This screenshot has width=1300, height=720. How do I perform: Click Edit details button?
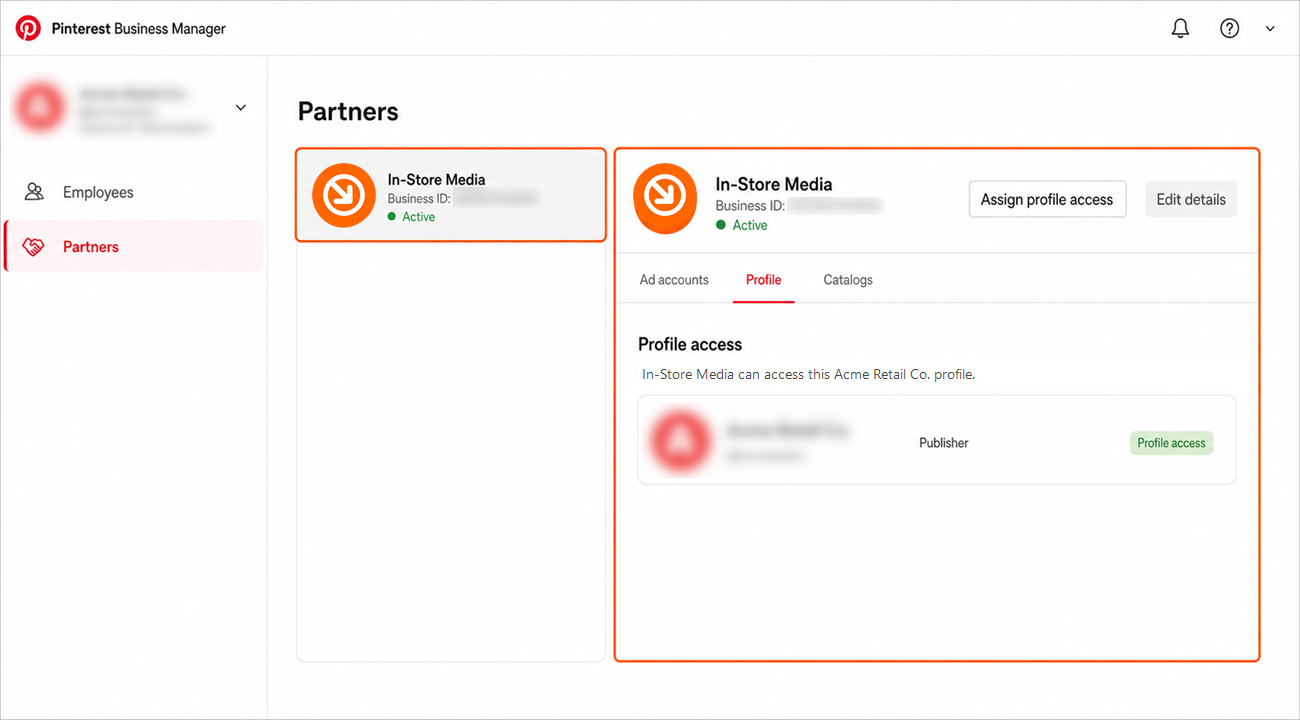click(x=1191, y=199)
